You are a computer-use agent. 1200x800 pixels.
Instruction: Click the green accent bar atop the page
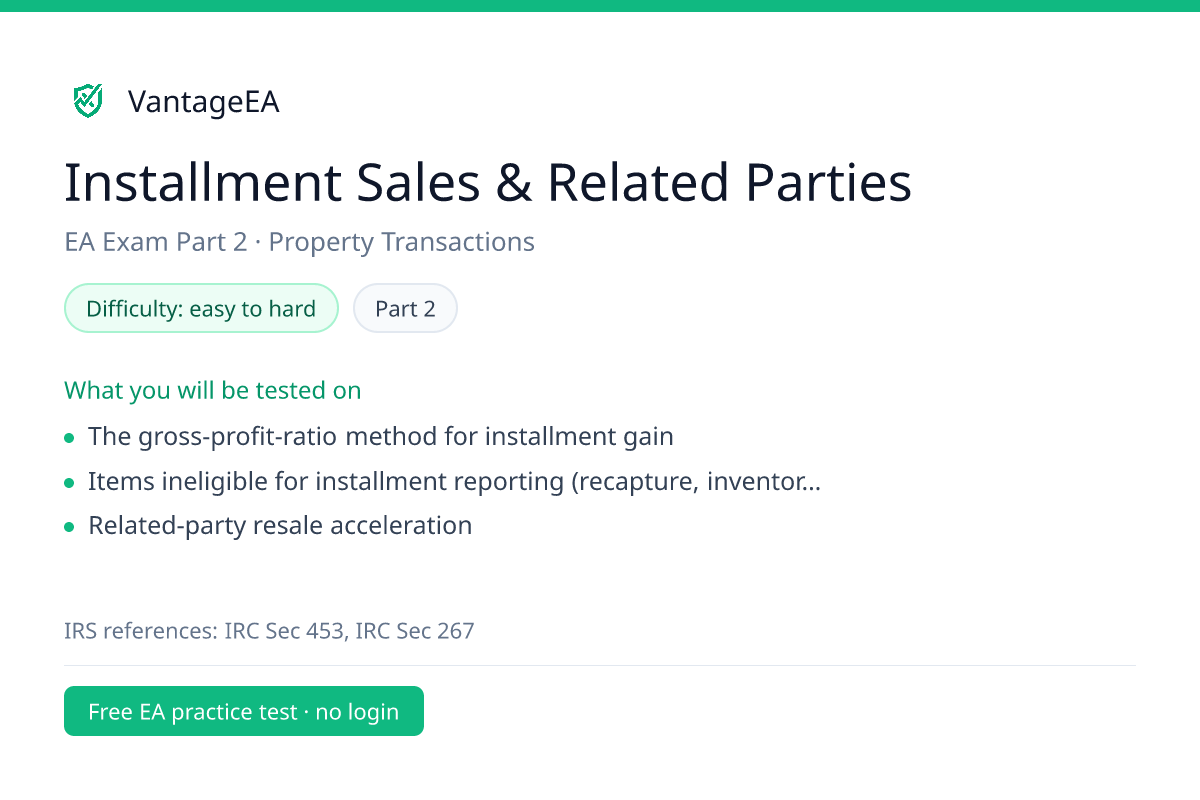[600, 5]
